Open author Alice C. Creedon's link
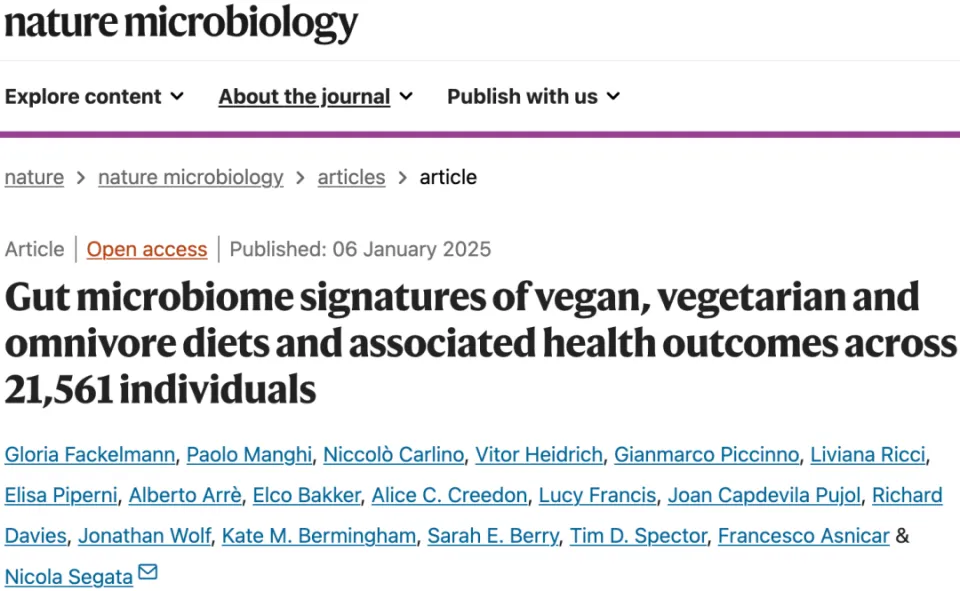960x591 pixels. (x=449, y=495)
